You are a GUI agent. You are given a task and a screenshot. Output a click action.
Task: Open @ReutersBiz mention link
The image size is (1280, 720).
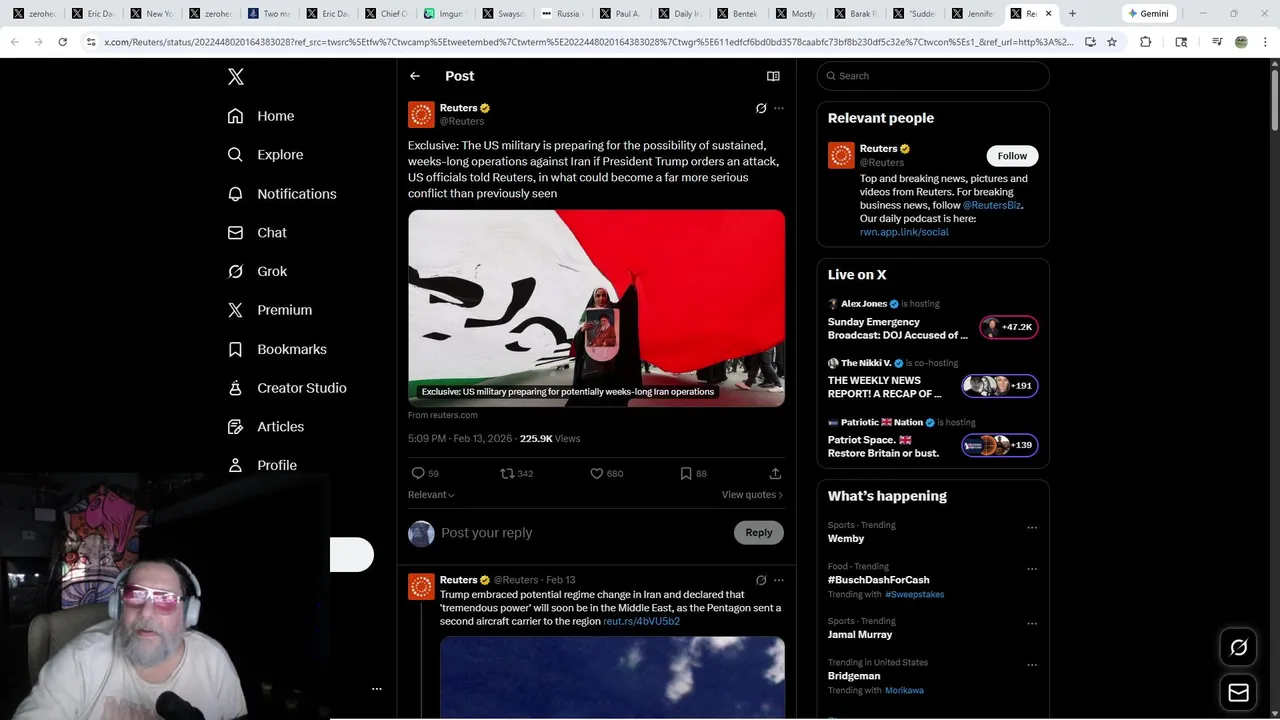point(992,205)
